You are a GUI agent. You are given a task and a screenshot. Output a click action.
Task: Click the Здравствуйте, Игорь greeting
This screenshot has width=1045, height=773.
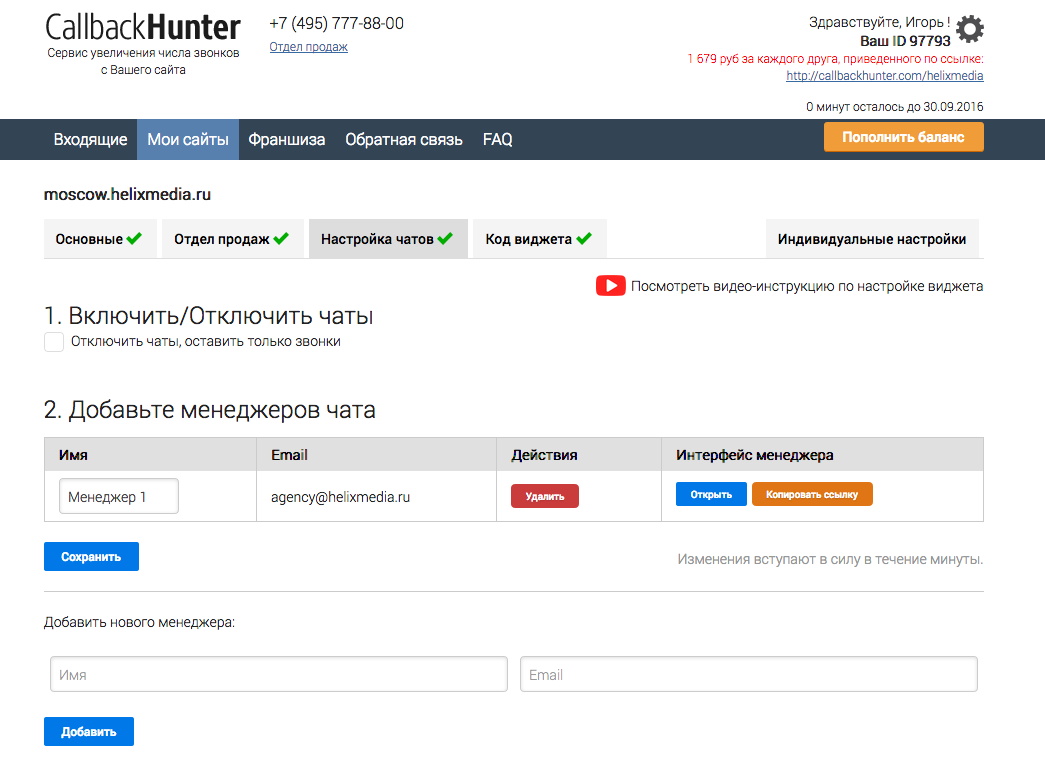pyautogui.click(x=880, y=23)
